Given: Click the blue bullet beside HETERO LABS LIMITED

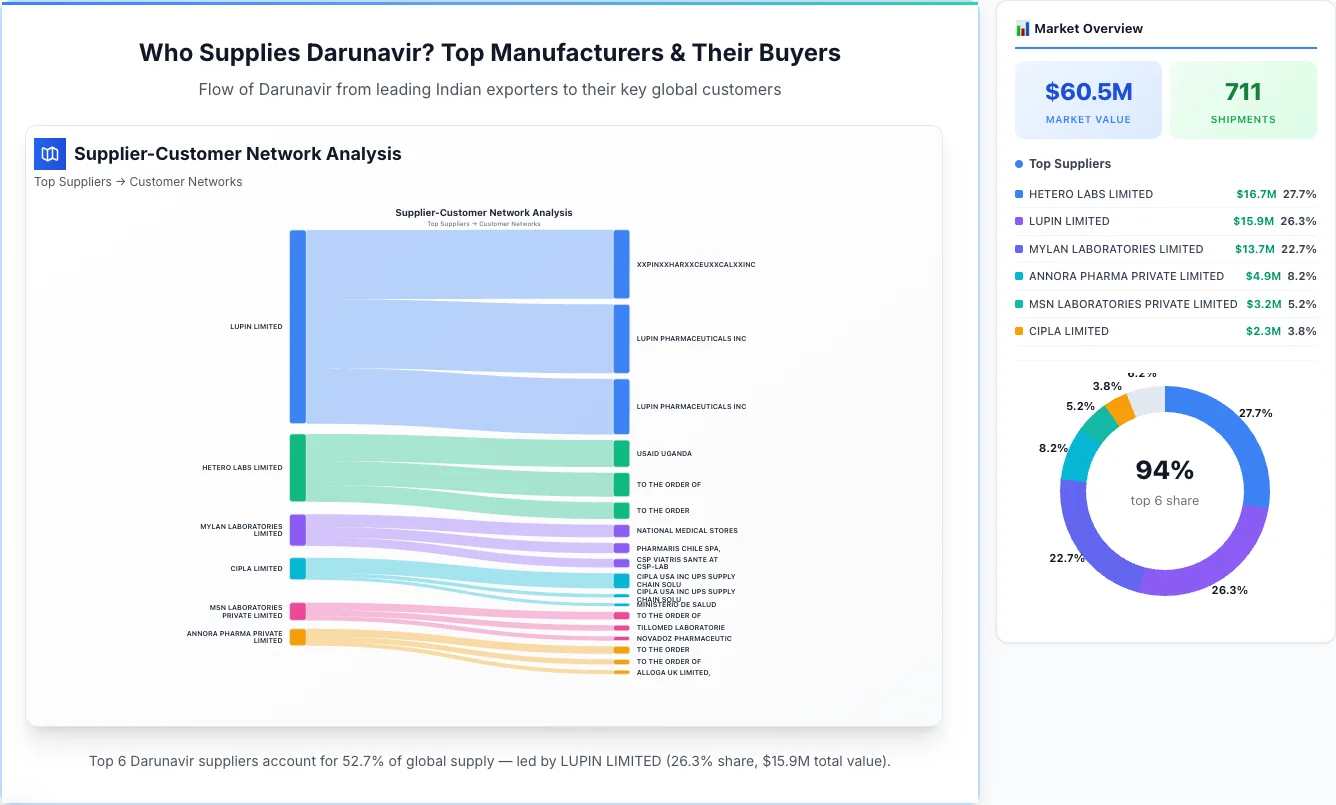Looking at the screenshot, I should [1017, 194].
